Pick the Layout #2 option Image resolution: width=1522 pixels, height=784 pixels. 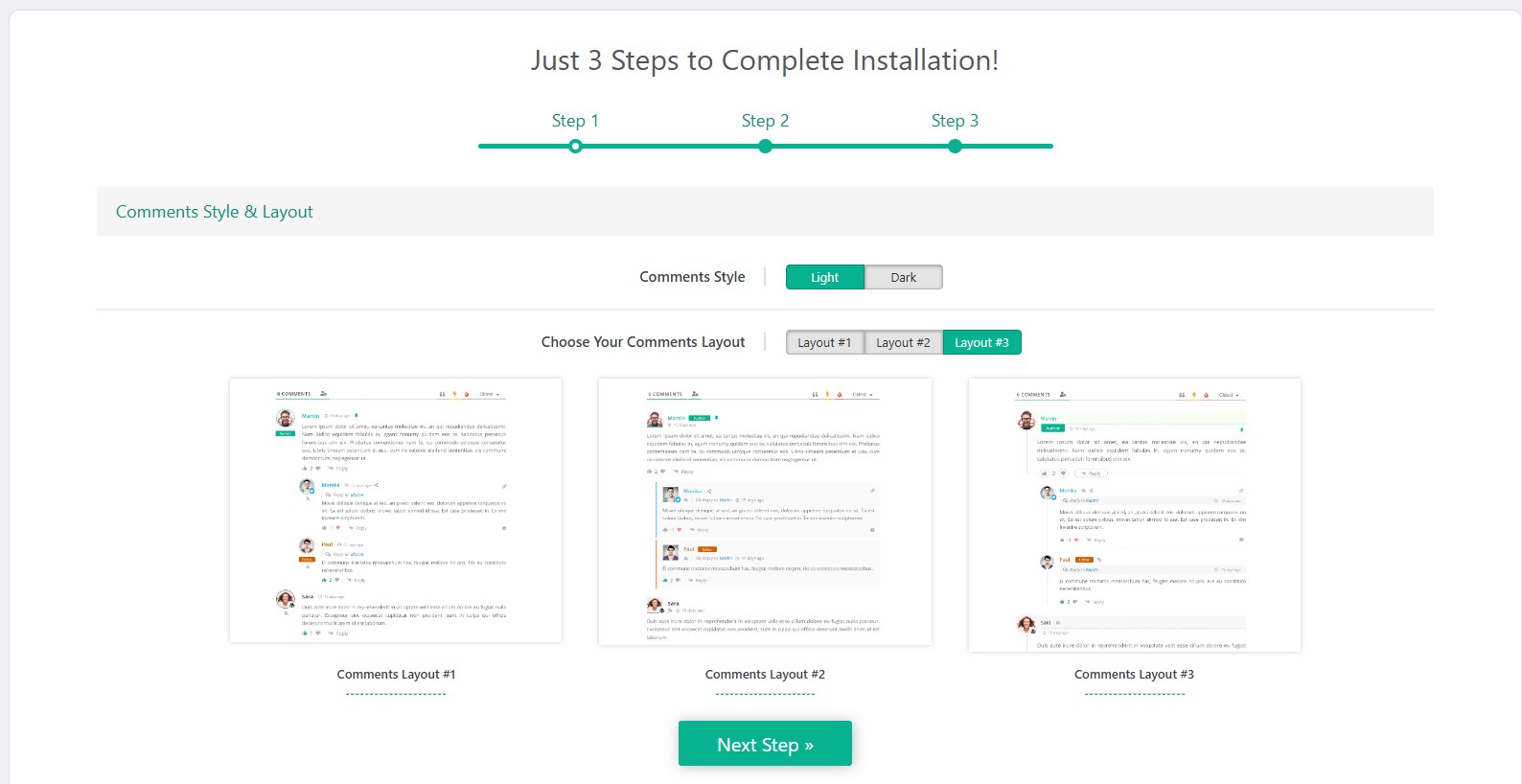(903, 342)
